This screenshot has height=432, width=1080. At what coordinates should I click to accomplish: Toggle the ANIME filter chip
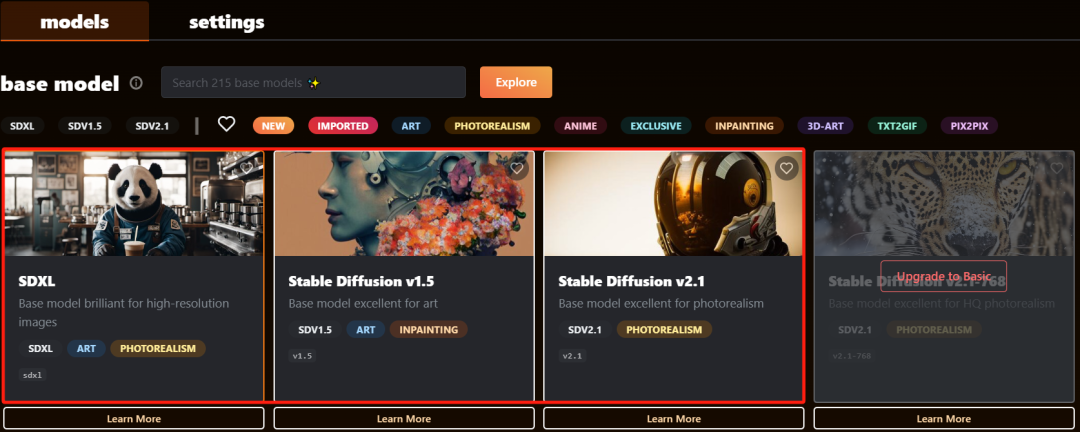coord(581,126)
